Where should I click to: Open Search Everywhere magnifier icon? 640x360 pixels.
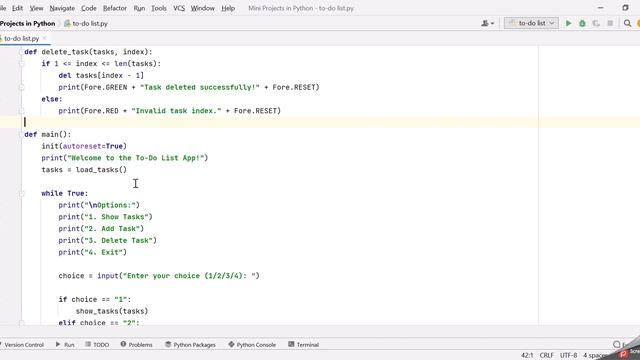click(x=627, y=23)
